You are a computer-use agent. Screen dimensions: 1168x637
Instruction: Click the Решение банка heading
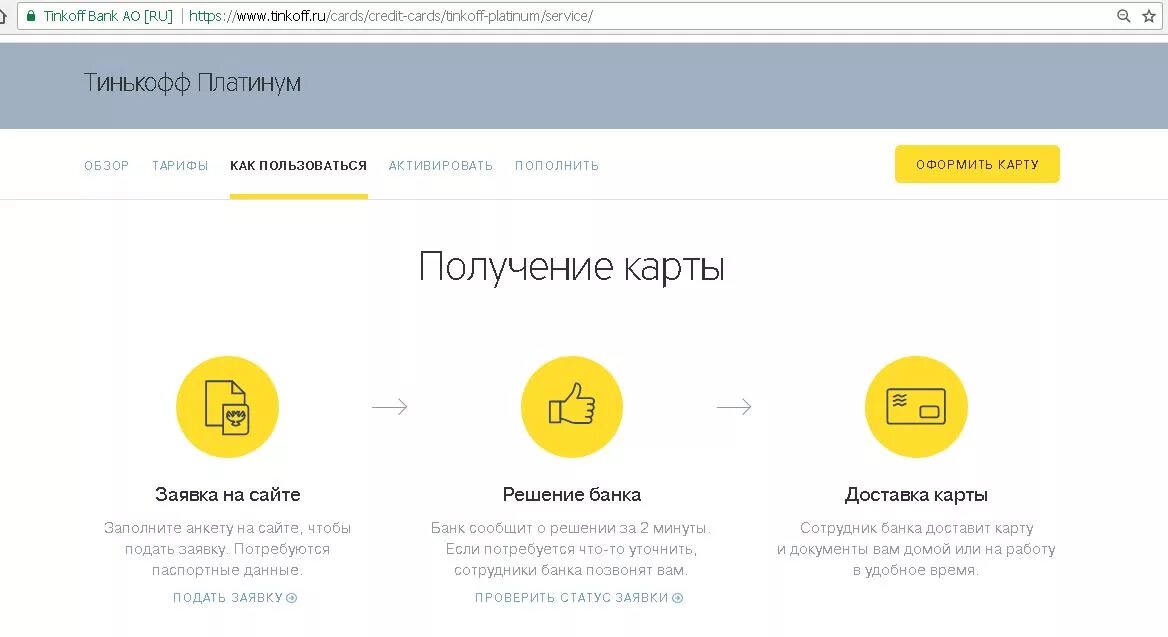pos(572,495)
